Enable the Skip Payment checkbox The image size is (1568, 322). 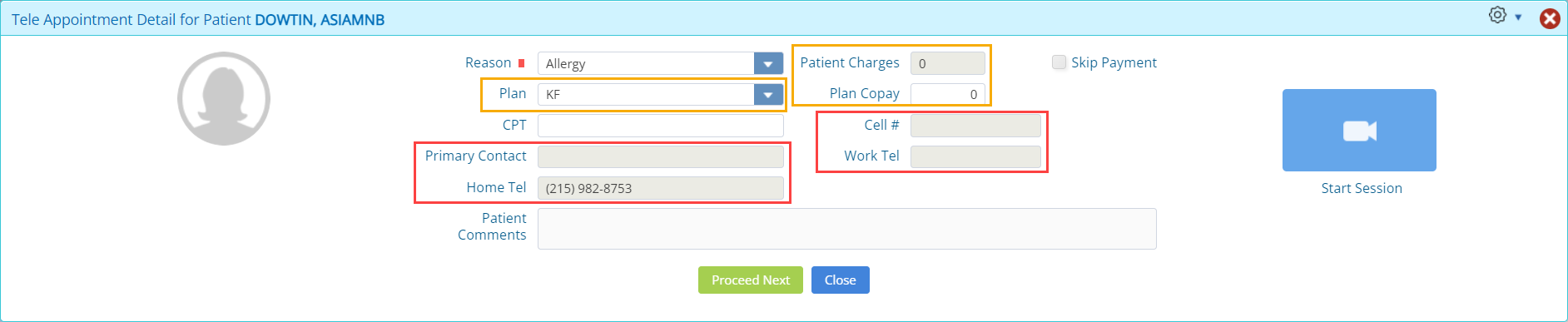1059,62
